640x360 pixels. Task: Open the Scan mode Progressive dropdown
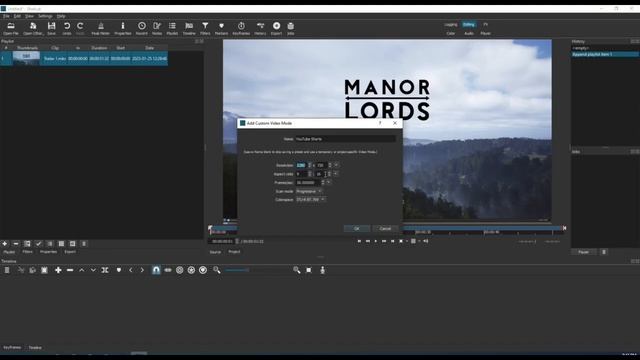309,191
